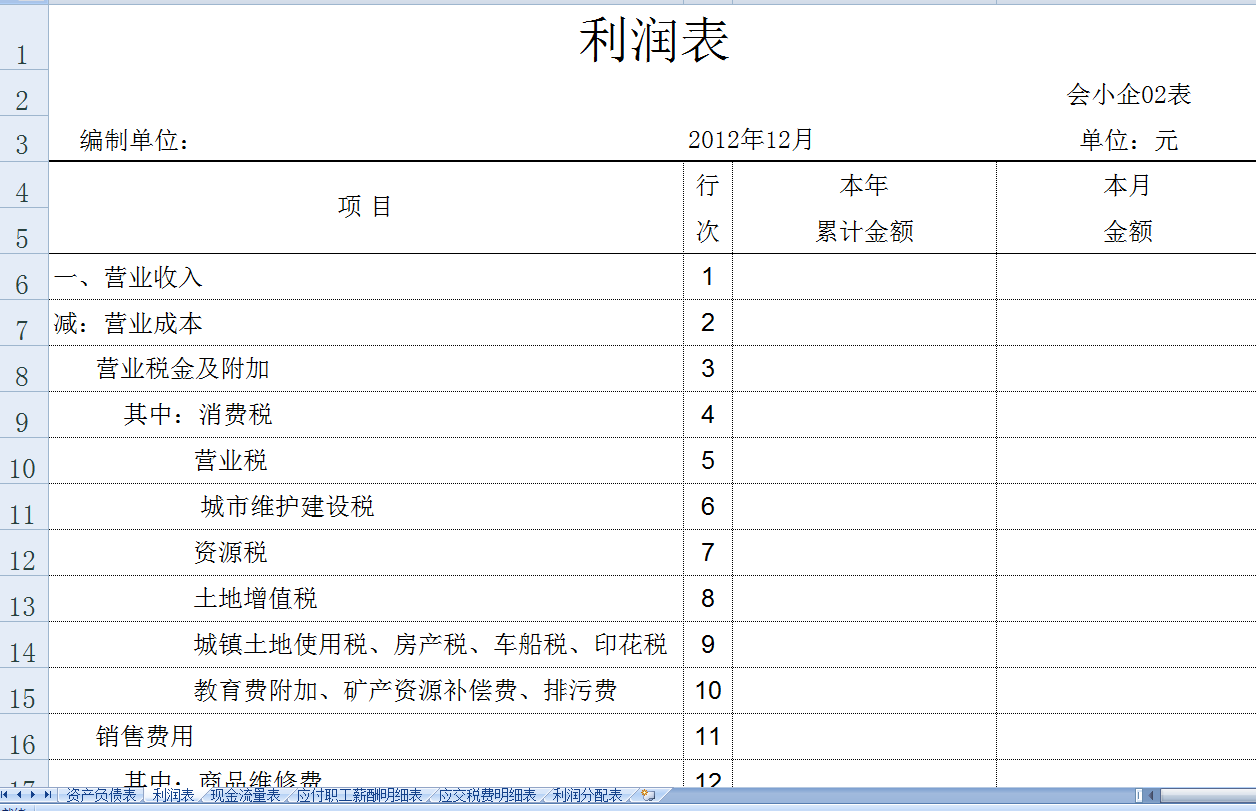1256x811 pixels.
Task: Select row header 10
Action: (x=24, y=461)
